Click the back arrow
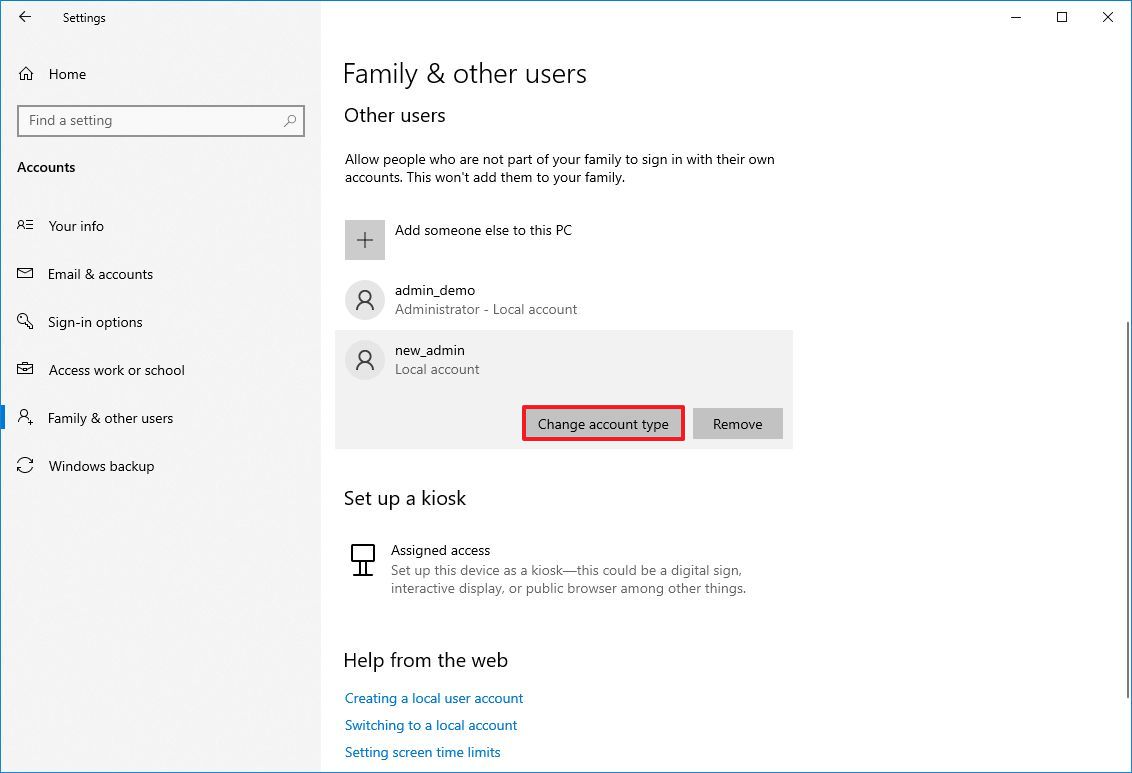This screenshot has height=773, width=1132. [24, 17]
